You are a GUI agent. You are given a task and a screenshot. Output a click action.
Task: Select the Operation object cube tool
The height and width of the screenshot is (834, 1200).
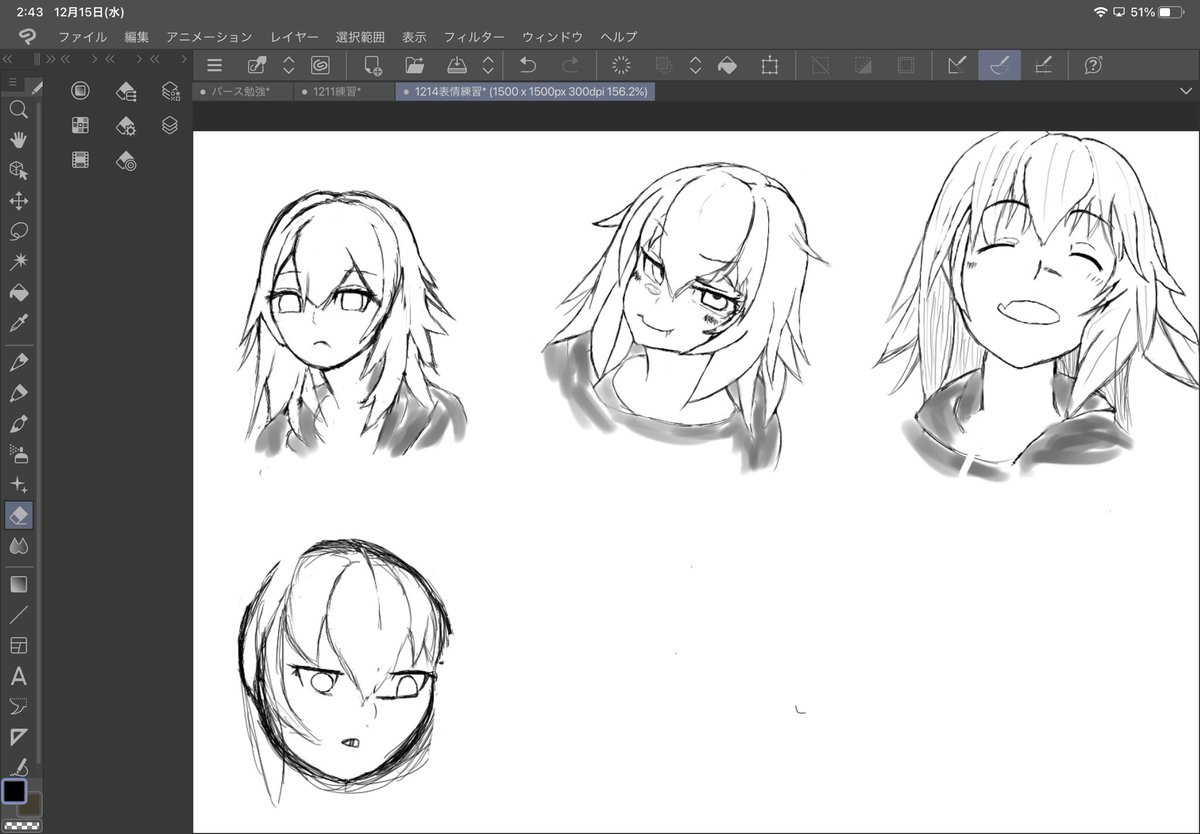click(18, 170)
